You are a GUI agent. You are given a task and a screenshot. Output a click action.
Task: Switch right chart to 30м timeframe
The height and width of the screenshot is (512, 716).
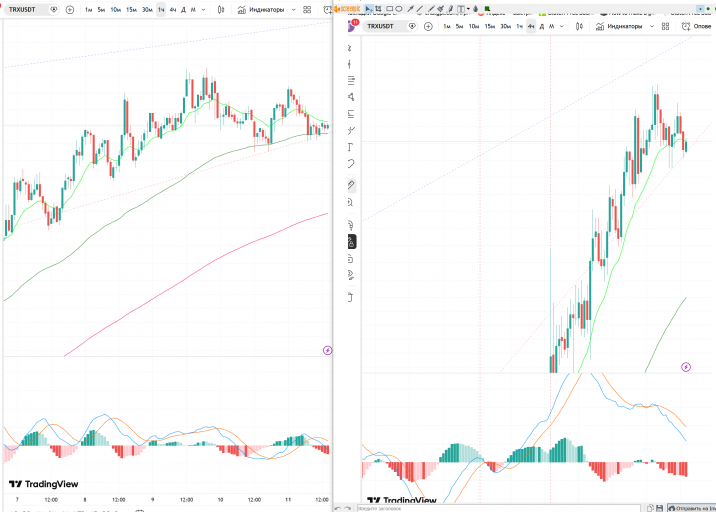pyautogui.click(x=505, y=26)
